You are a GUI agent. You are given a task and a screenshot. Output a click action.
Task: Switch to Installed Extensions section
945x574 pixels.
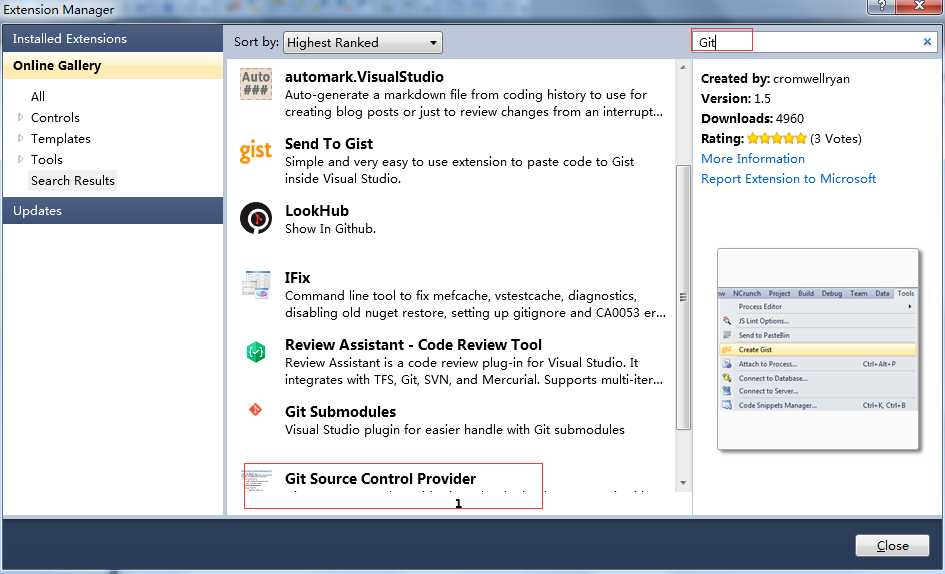[113, 39]
